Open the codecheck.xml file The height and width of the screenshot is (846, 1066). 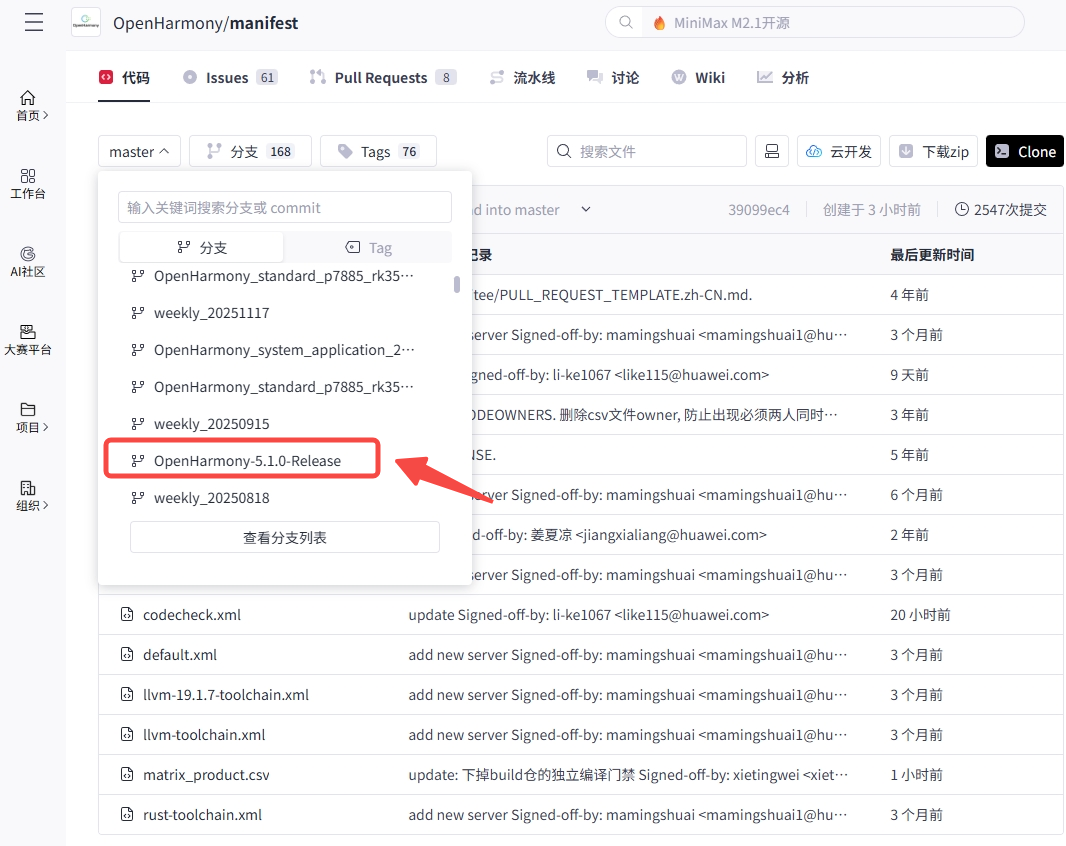coord(192,615)
